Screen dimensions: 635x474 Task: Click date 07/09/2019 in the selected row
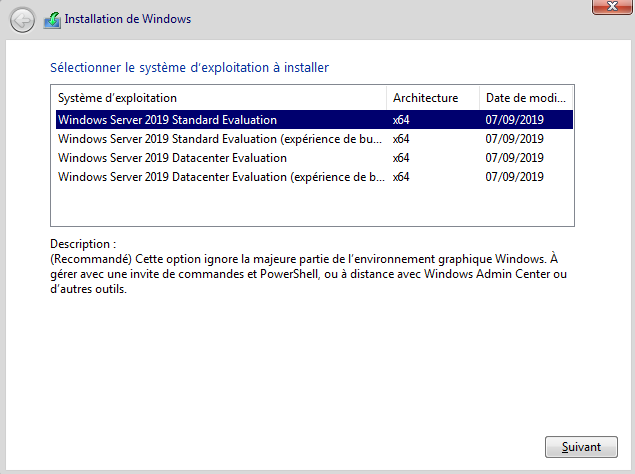click(x=514, y=120)
